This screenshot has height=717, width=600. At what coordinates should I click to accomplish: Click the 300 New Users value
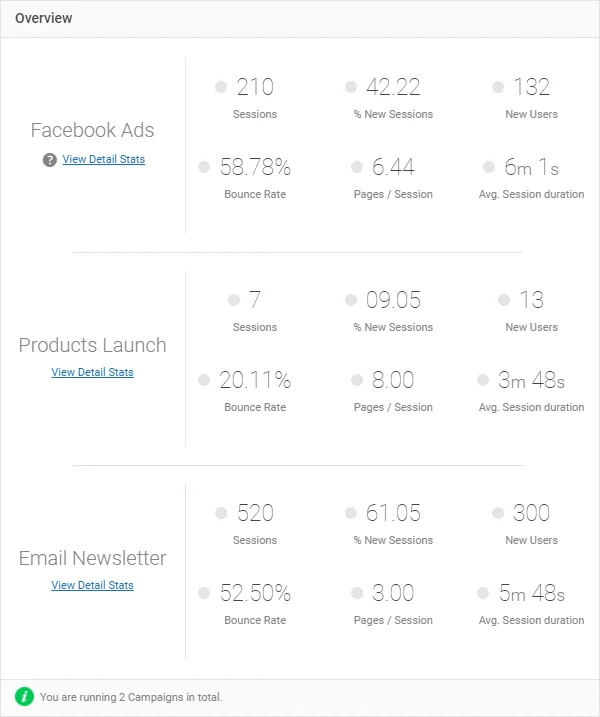531,513
